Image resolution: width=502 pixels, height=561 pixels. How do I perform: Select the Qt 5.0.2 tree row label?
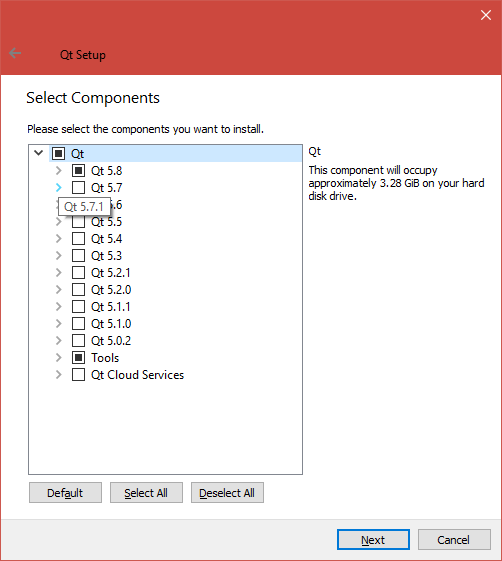point(111,341)
